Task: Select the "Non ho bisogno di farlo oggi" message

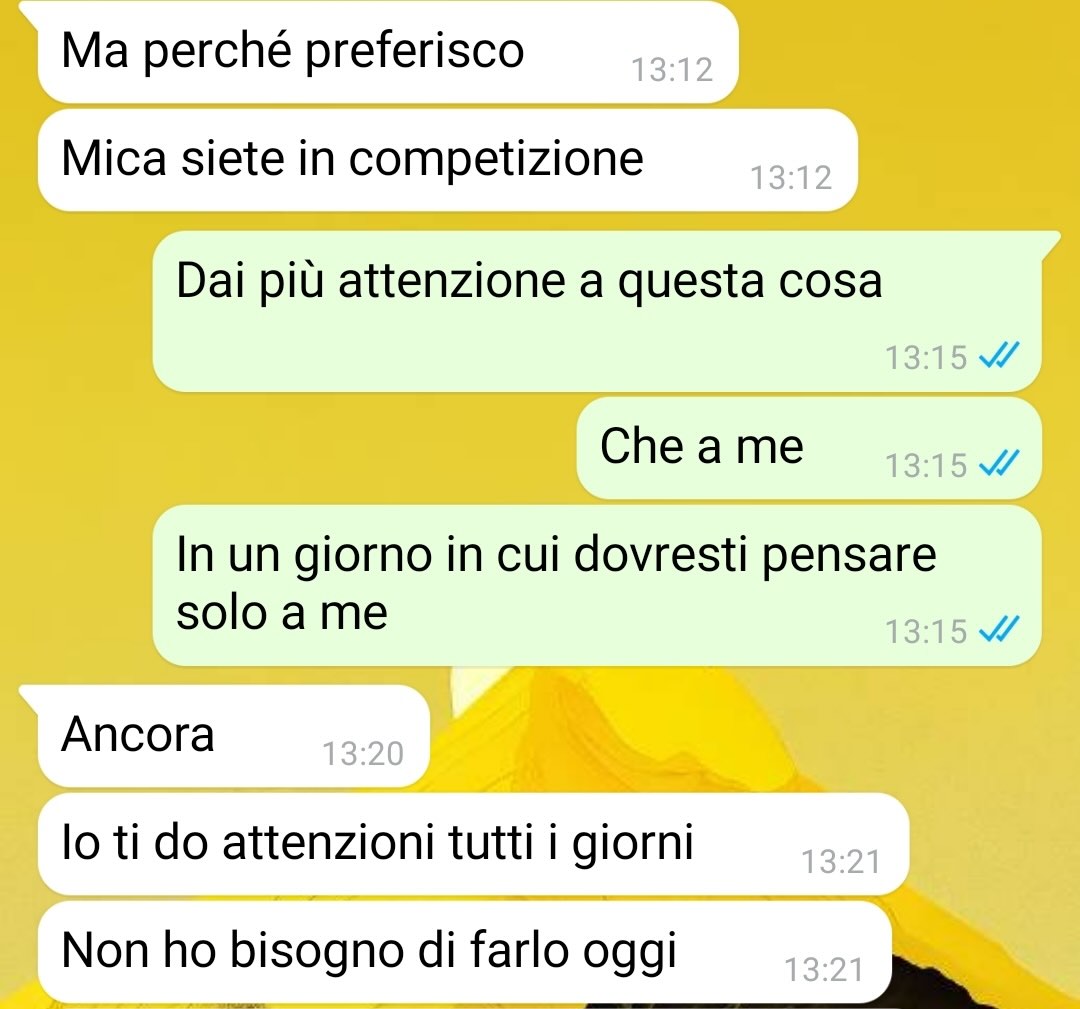Action: 464,952
